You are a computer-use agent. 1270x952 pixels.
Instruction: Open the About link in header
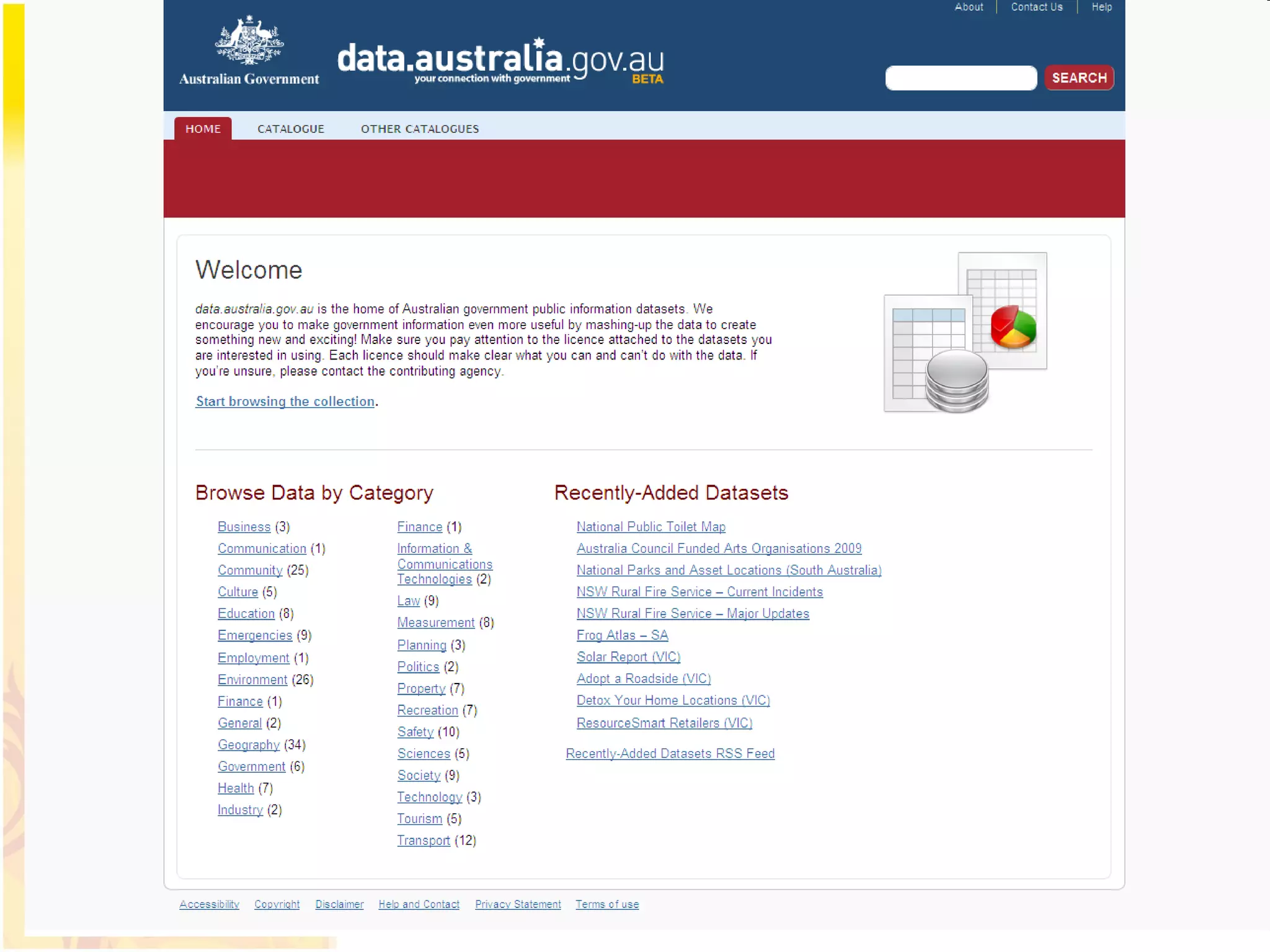969,7
